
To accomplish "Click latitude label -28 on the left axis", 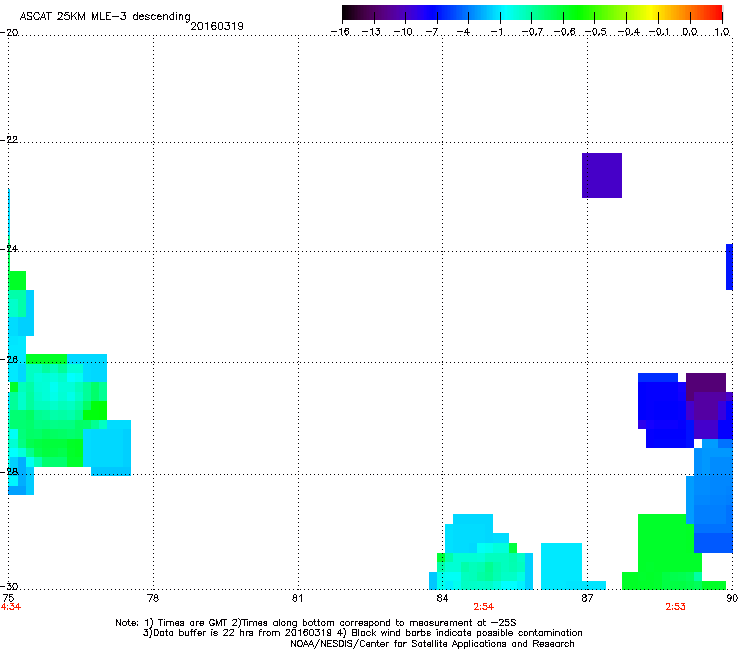I will tap(10, 472).
